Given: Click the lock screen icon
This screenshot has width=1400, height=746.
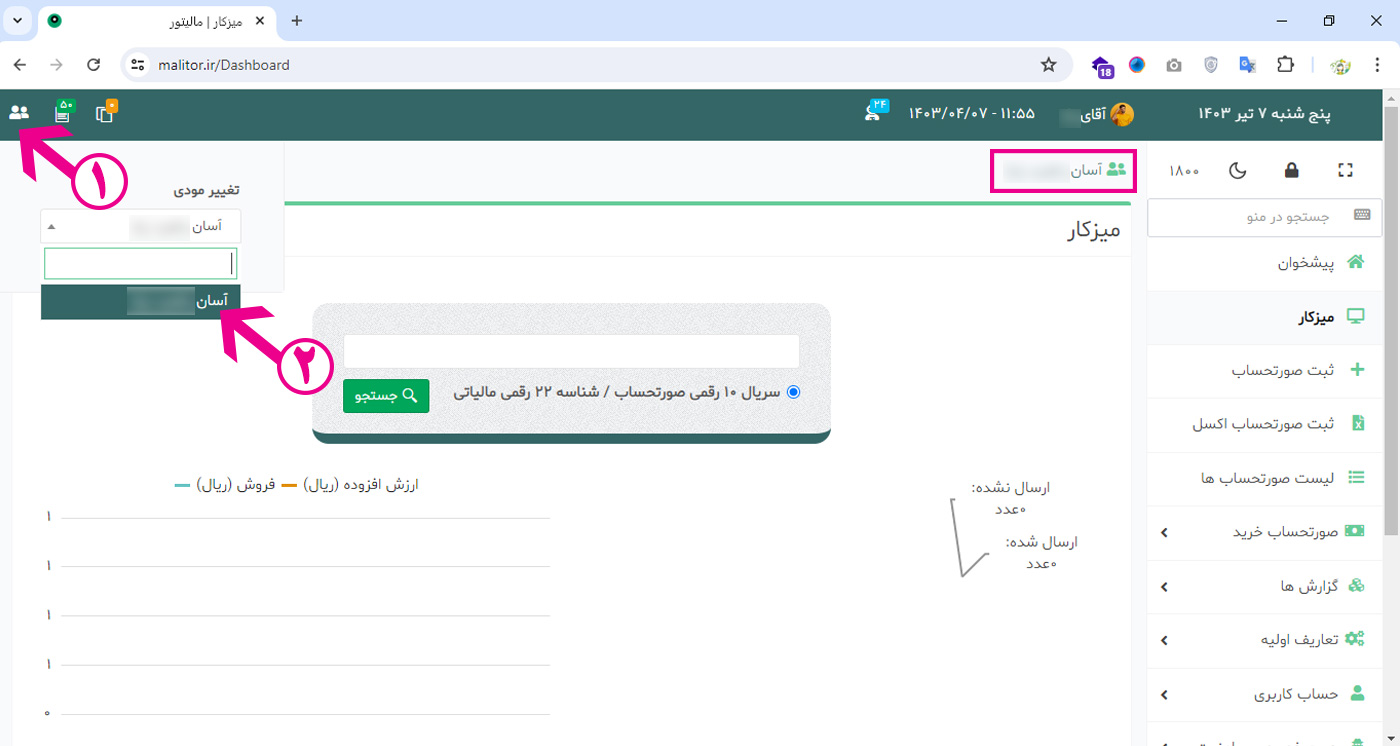Looking at the screenshot, I should click(x=1291, y=170).
